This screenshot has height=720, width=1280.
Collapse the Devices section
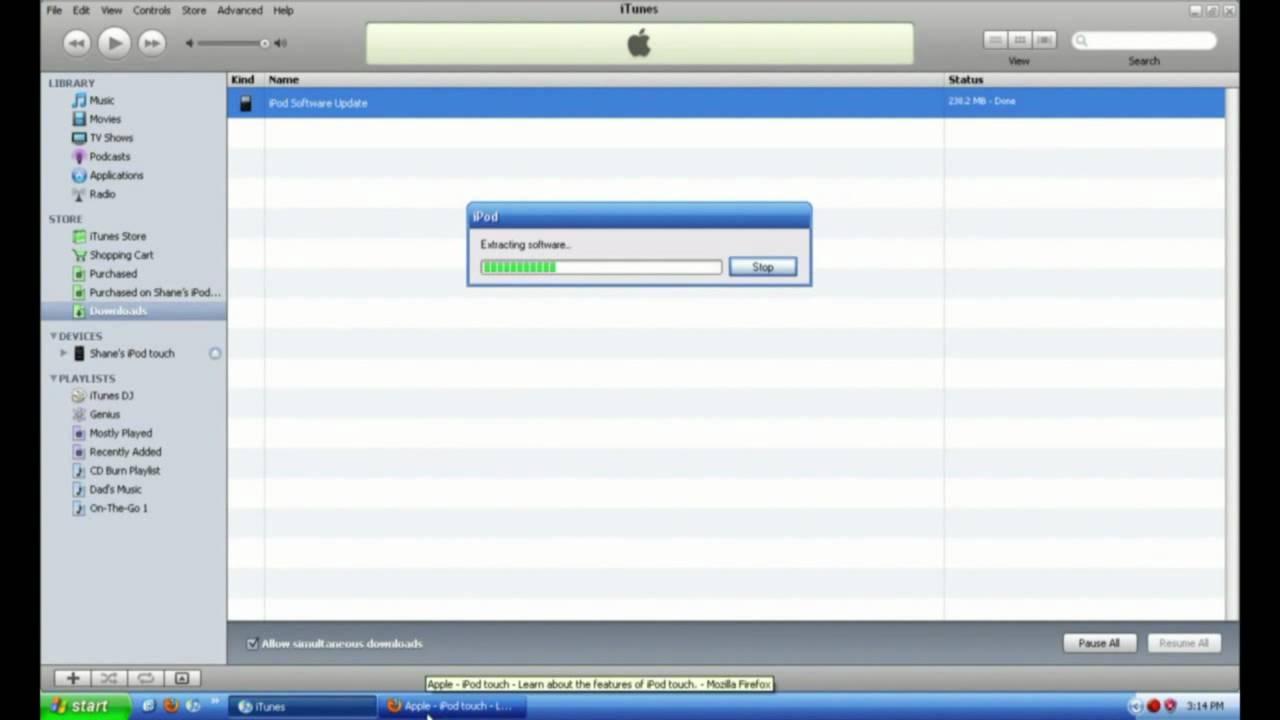(x=53, y=336)
